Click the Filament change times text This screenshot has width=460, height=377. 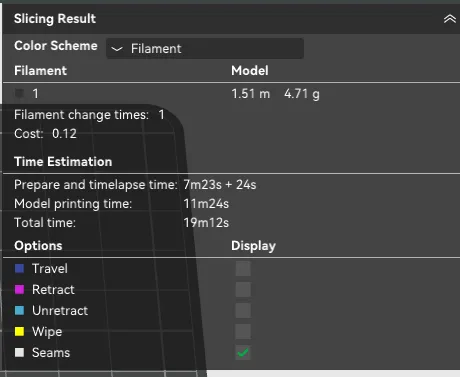pos(89,115)
